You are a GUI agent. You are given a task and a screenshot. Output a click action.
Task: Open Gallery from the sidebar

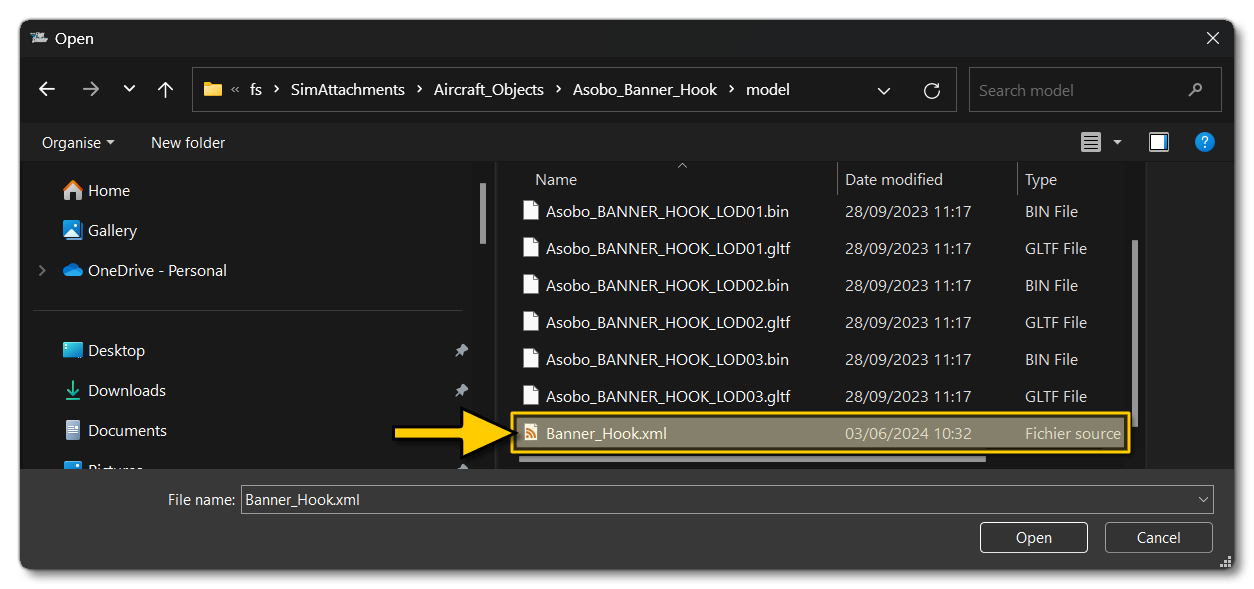(111, 230)
